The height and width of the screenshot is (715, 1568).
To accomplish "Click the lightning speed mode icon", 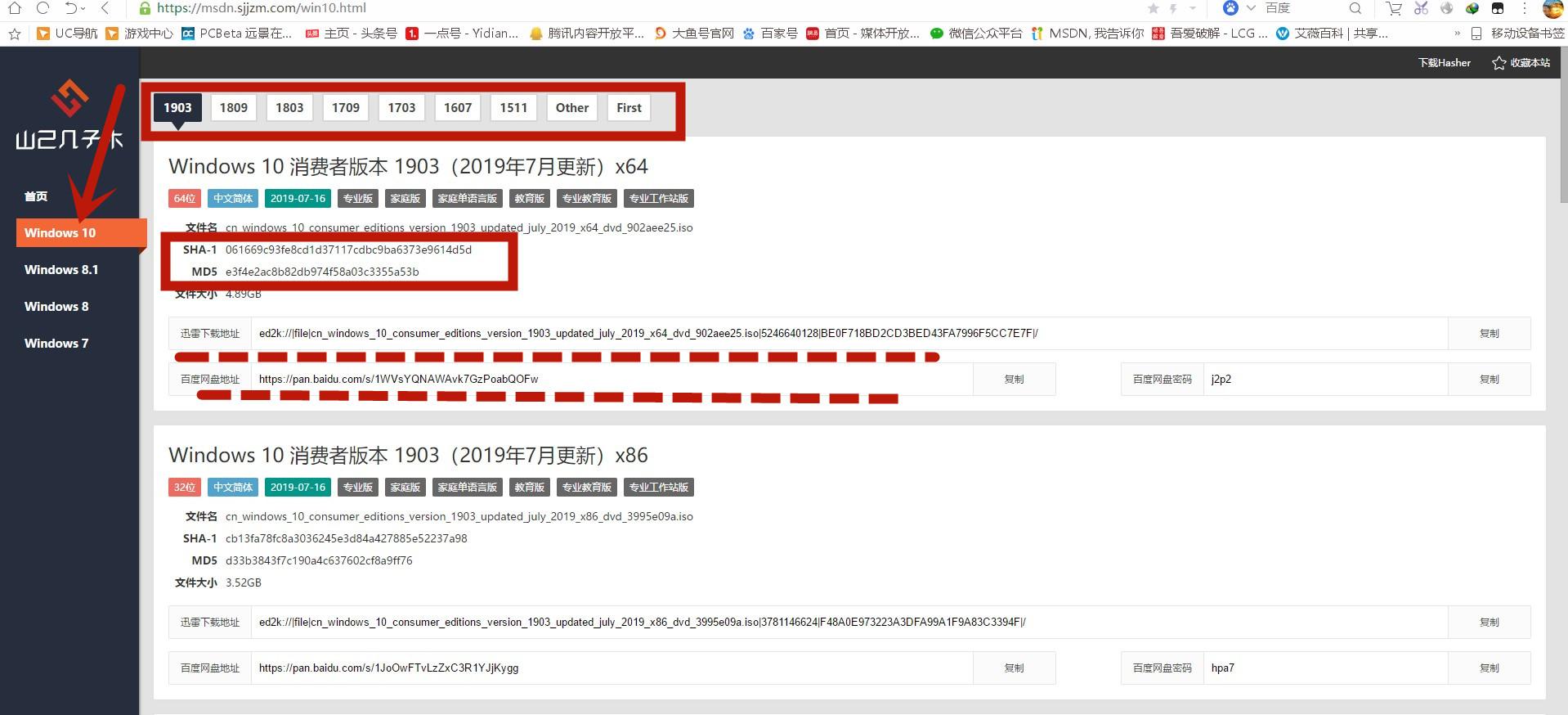I will click(1173, 8).
